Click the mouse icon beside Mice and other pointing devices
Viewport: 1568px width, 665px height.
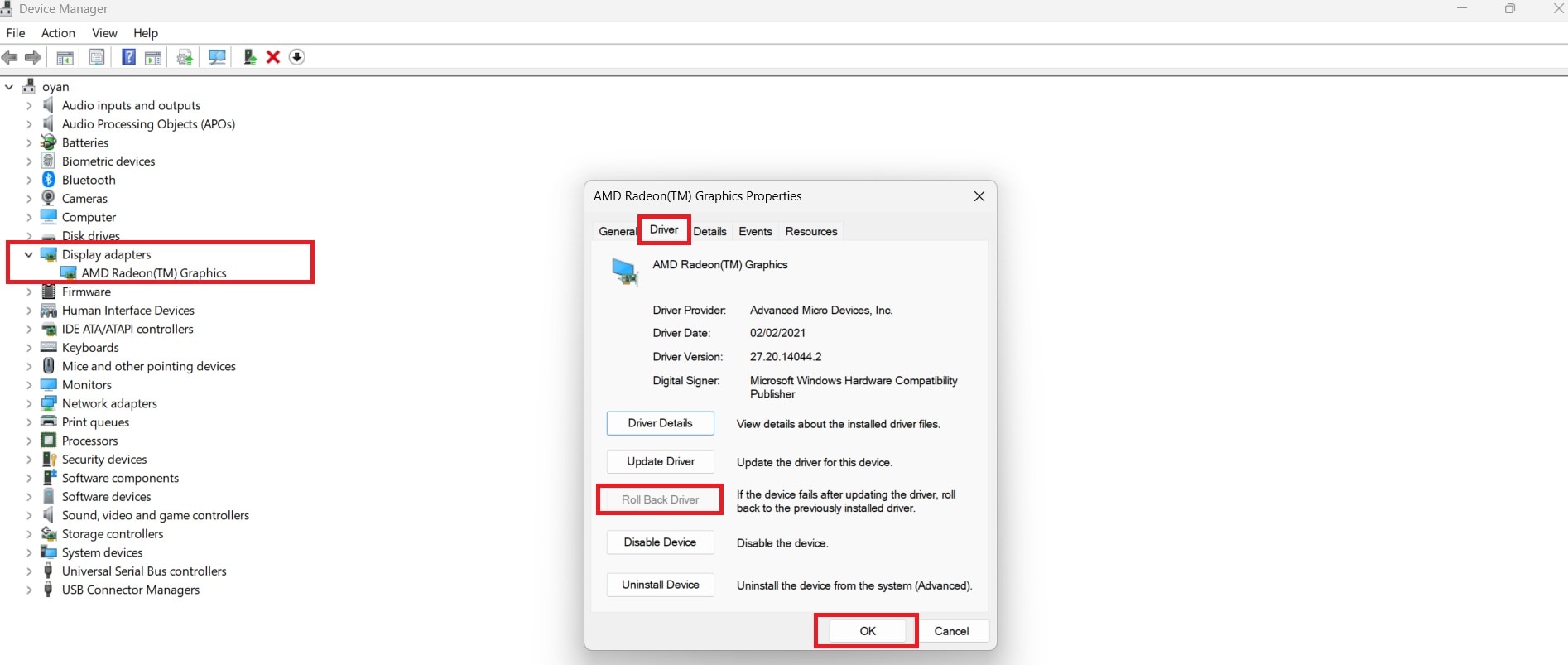point(49,365)
